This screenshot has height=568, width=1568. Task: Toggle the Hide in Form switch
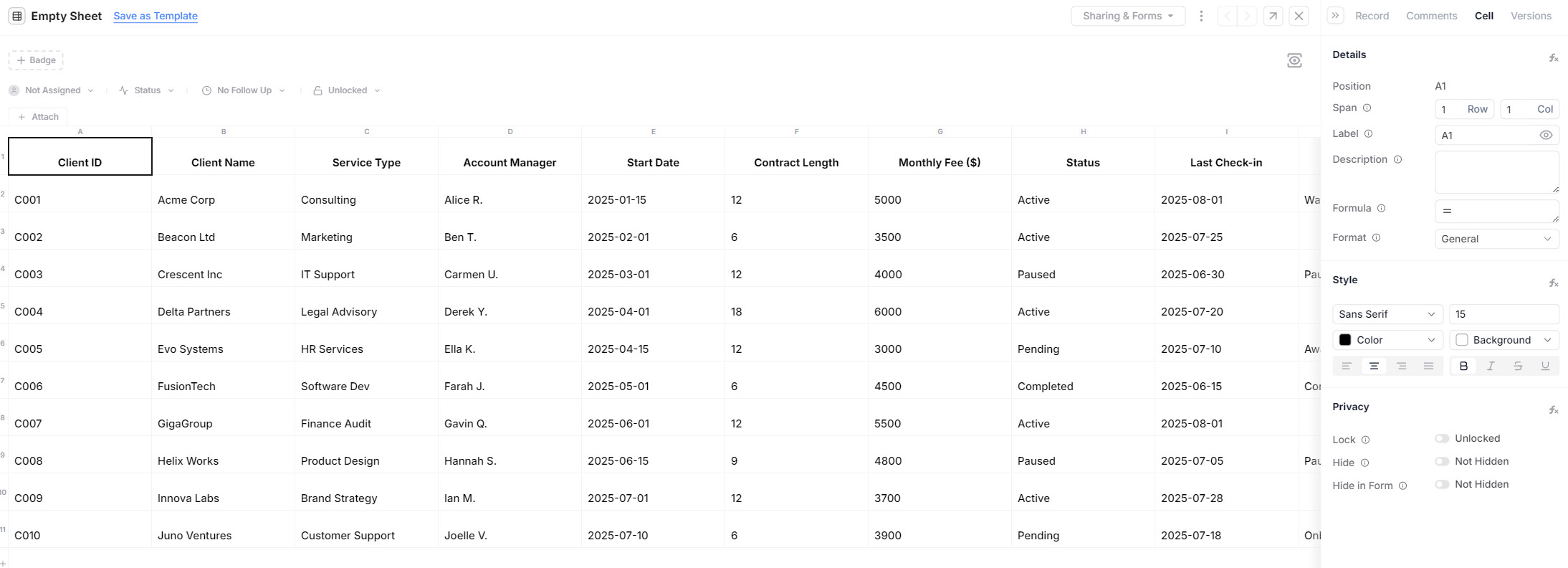1442,484
